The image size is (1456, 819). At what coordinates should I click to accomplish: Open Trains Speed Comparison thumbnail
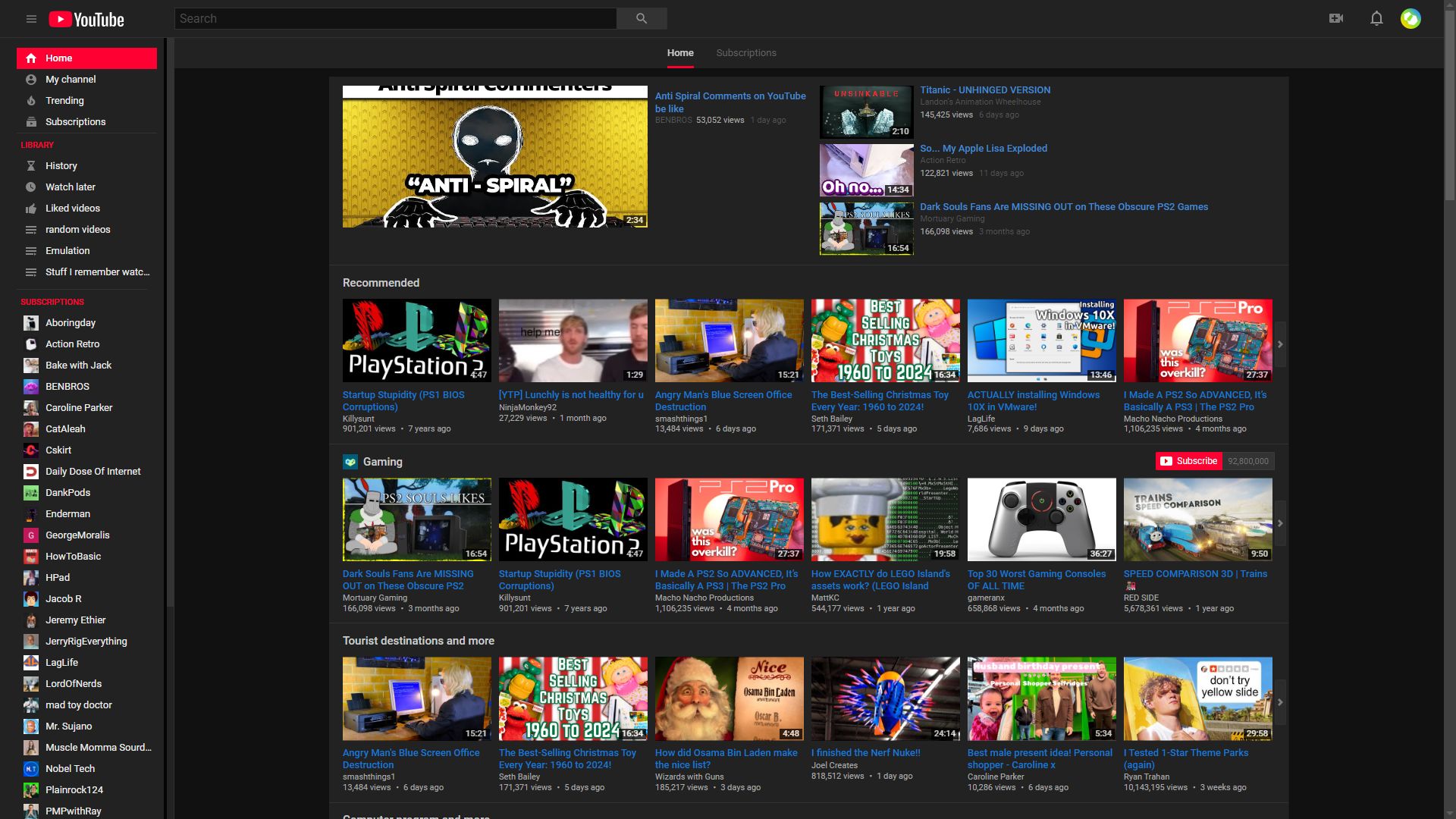click(x=1198, y=519)
